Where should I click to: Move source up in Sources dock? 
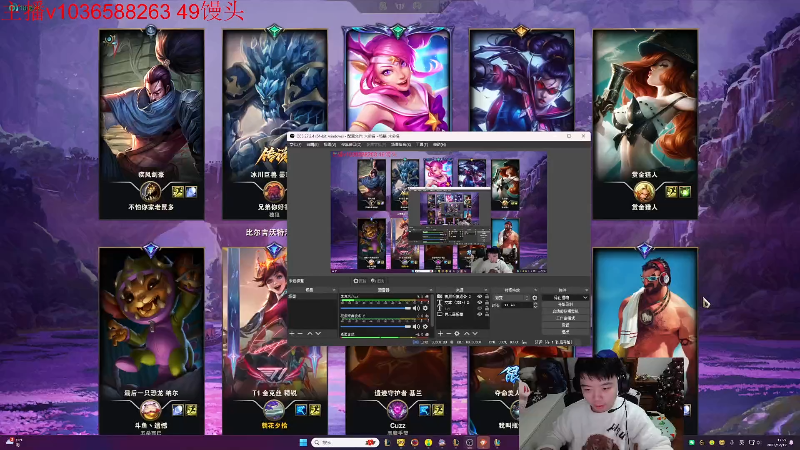point(467,334)
